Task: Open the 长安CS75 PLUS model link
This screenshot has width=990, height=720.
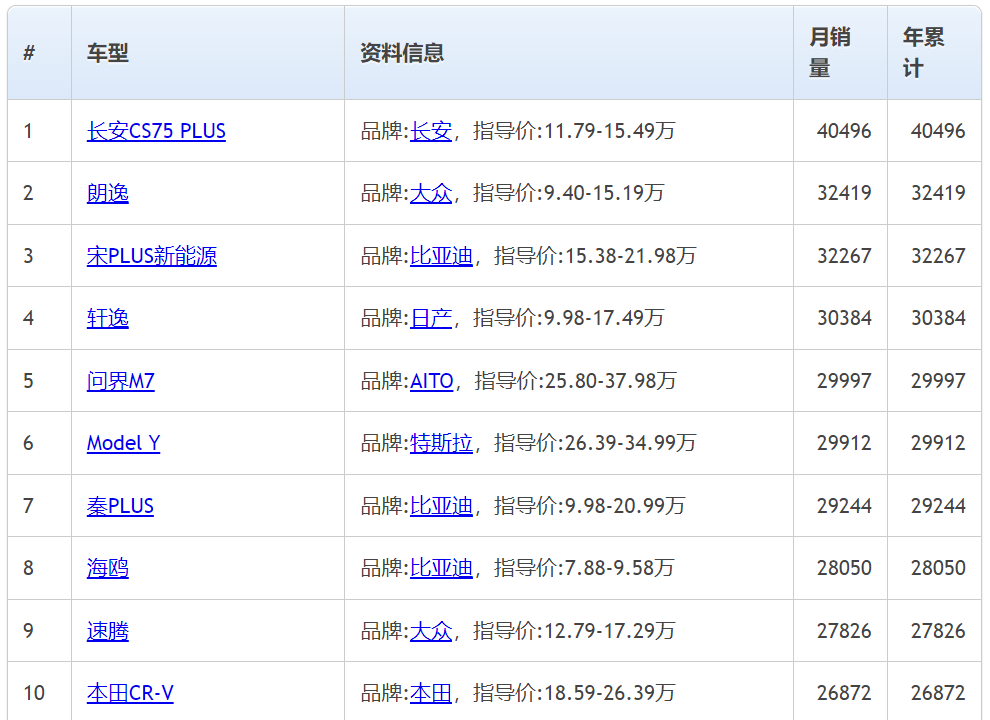Action: tap(156, 131)
